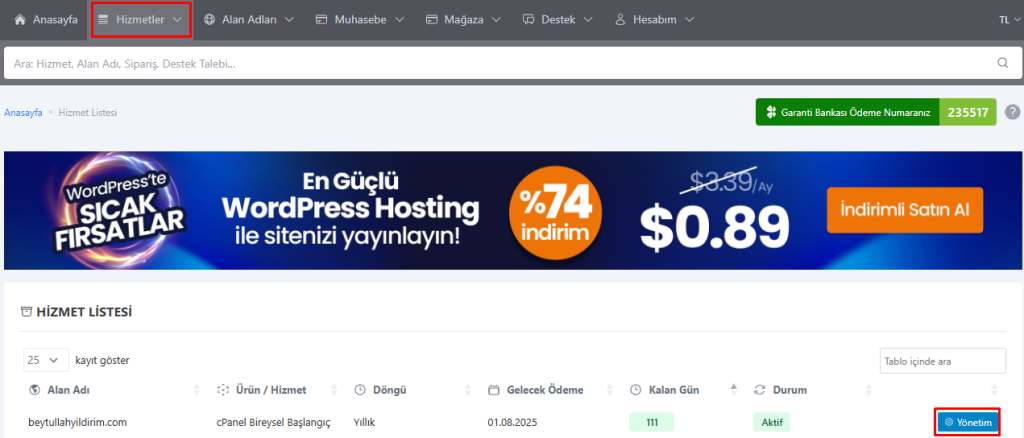This screenshot has width=1024, height=438.
Task: Open the 25 records-per-page dropdown
Action: [46, 360]
